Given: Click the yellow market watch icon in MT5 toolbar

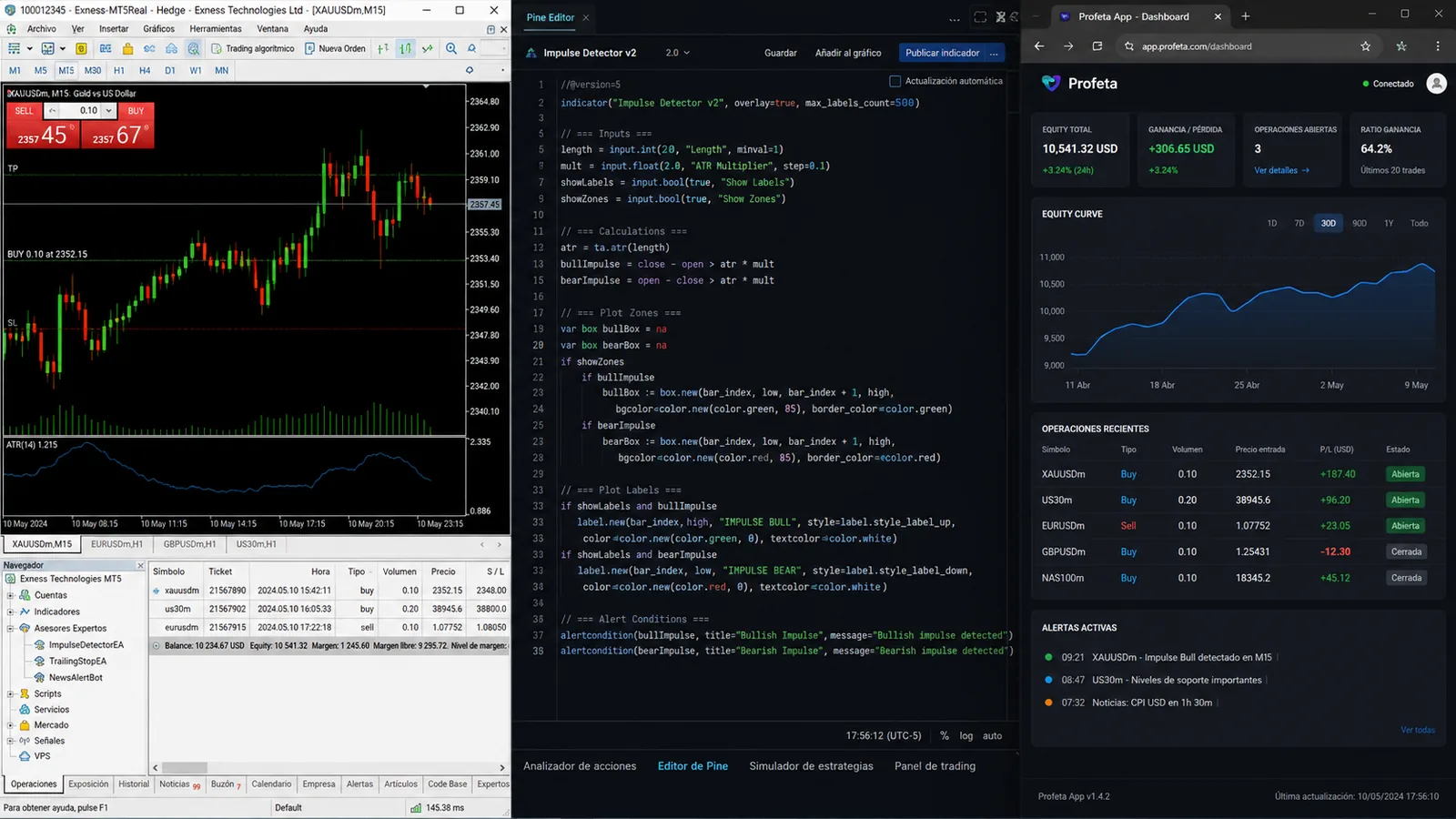Looking at the screenshot, I should [x=81, y=48].
